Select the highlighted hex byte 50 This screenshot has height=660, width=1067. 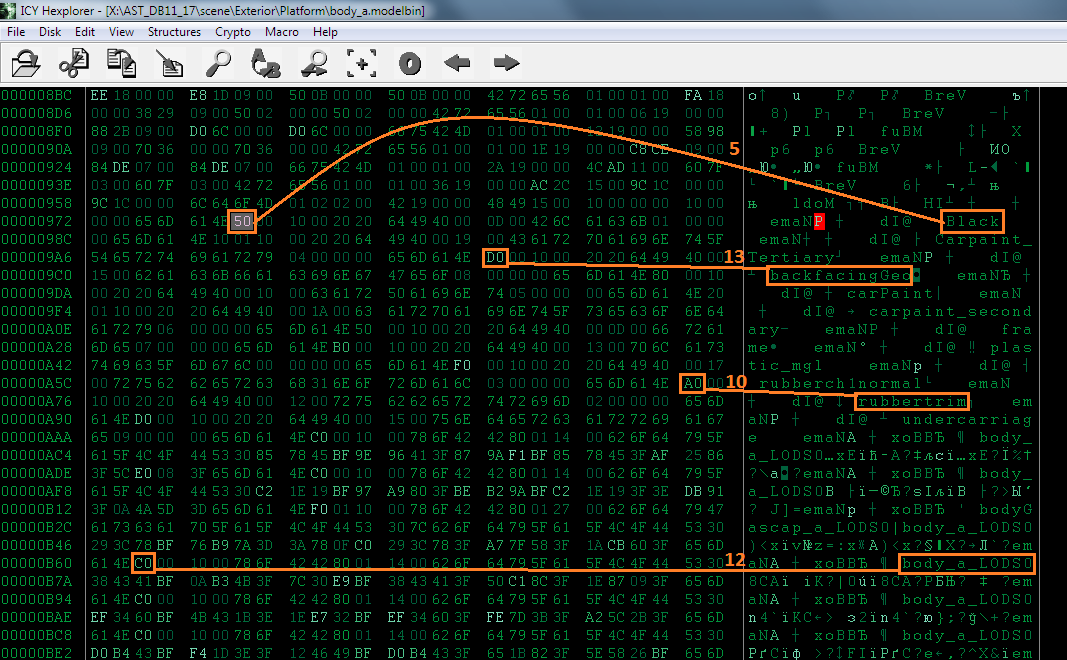pos(242,221)
